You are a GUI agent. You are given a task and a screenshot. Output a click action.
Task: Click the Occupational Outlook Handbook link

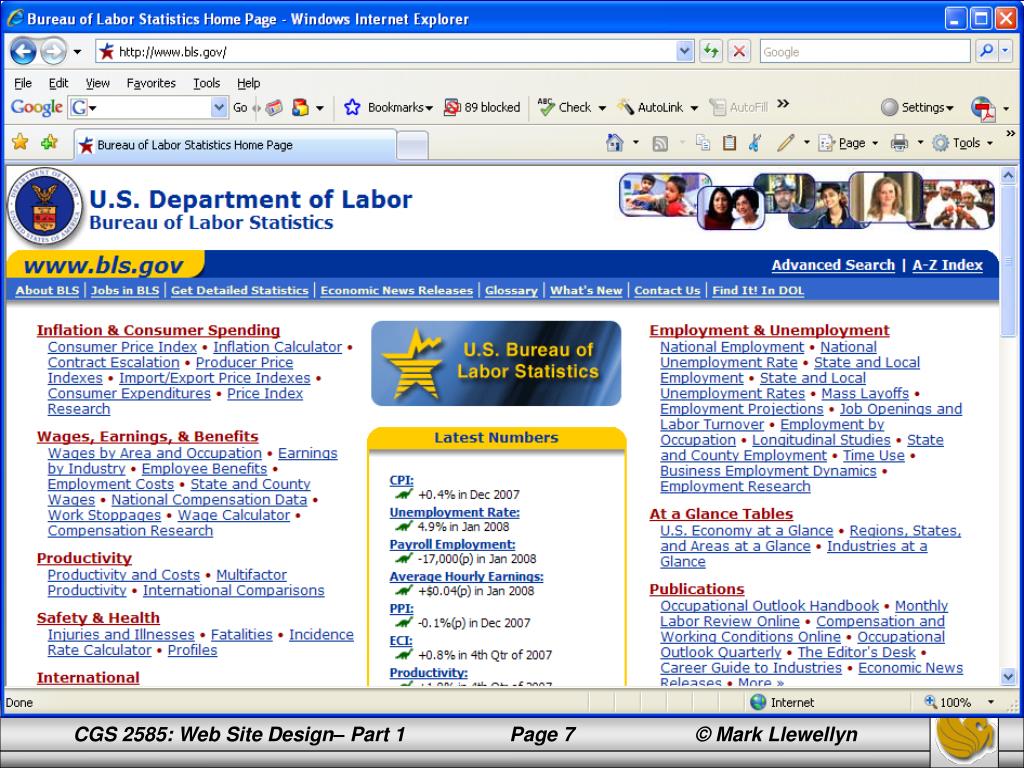tap(769, 605)
